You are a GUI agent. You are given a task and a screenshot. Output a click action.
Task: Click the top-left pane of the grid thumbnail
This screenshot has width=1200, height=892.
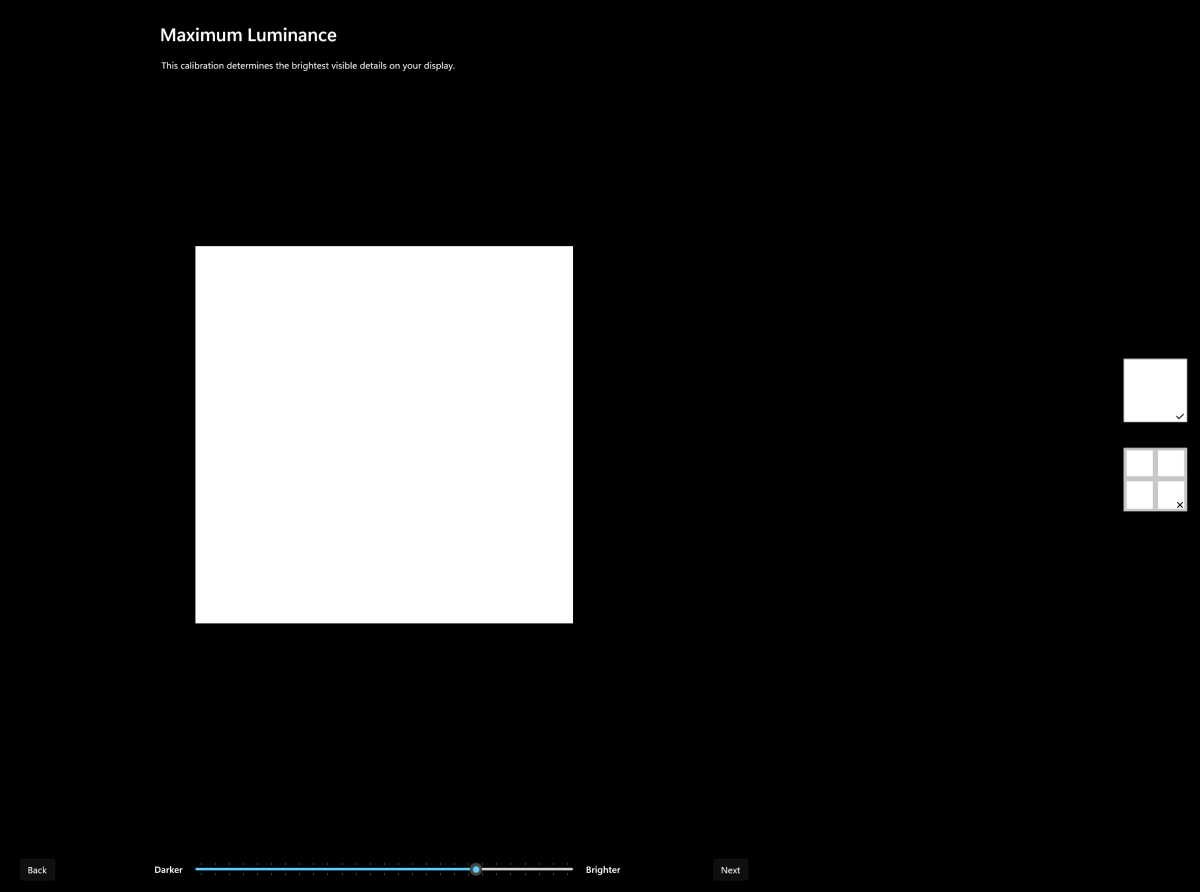click(1140, 464)
